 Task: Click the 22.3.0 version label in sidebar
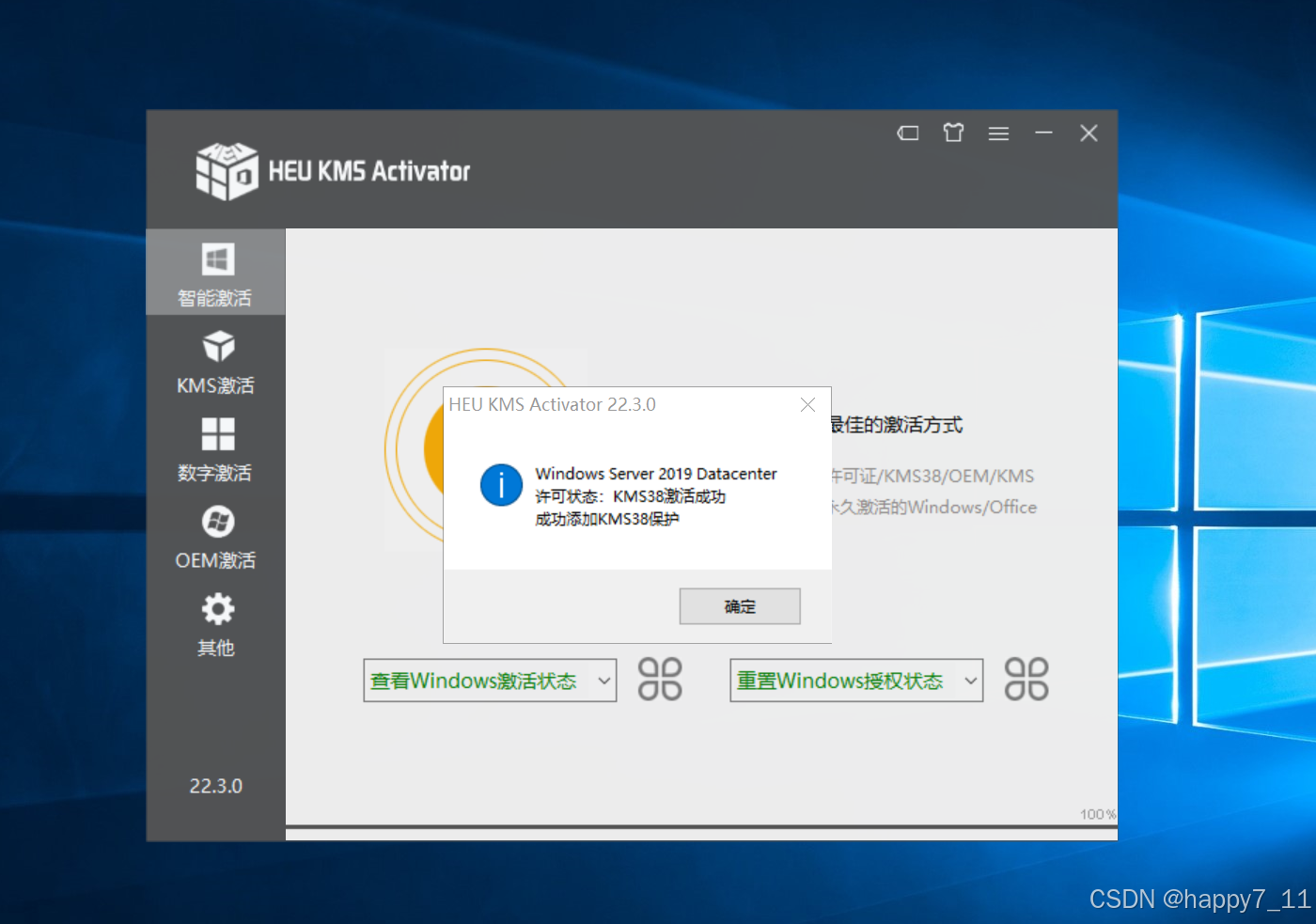215,786
